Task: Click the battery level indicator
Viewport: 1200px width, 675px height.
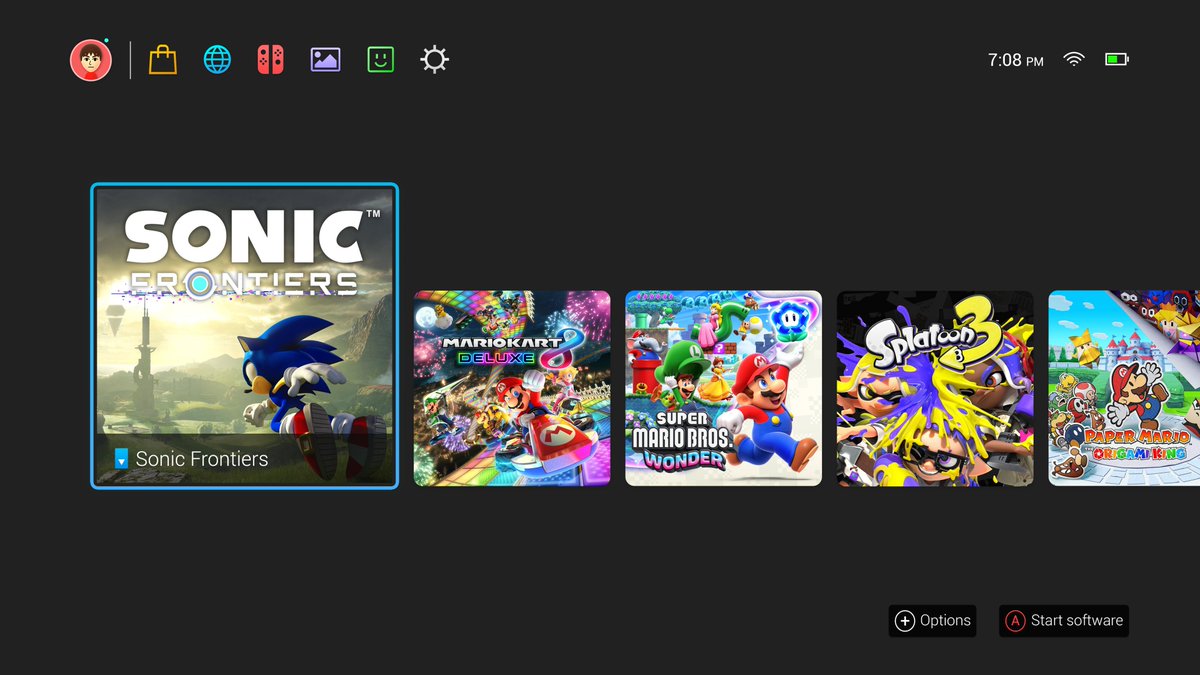Action: [x=1116, y=60]
